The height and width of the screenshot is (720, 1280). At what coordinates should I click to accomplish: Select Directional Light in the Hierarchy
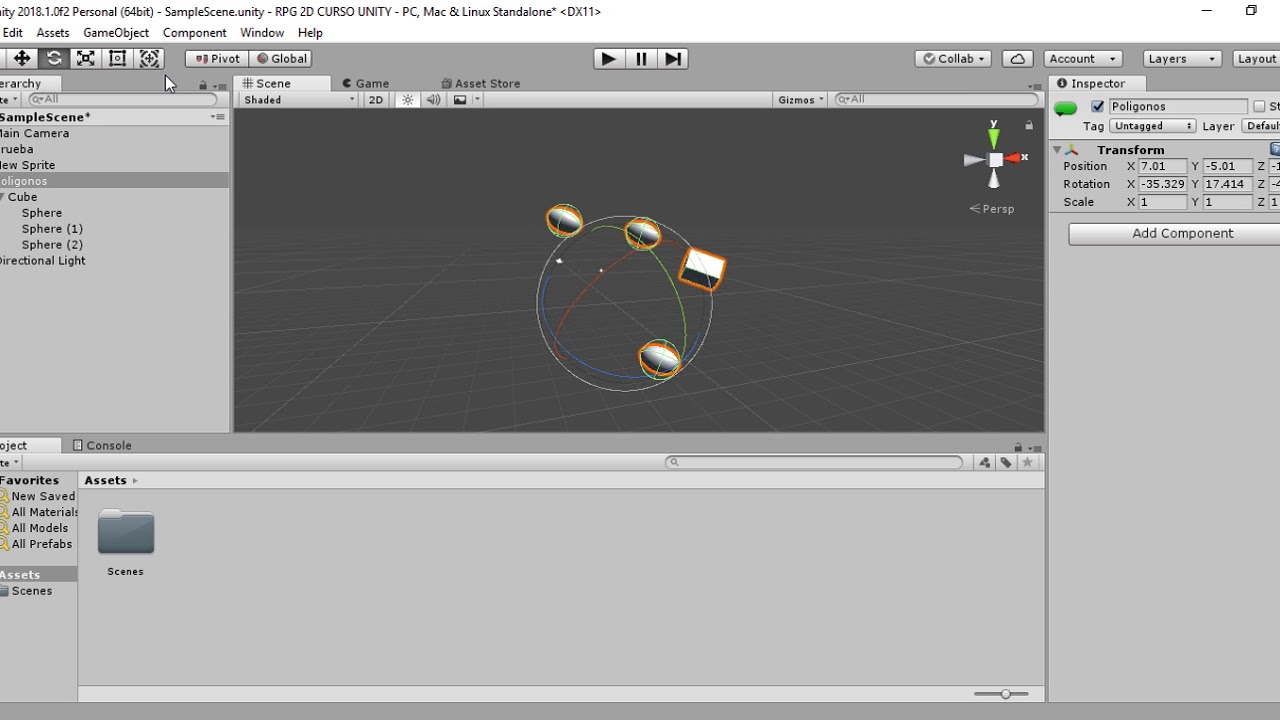click(x=114, y=261)
